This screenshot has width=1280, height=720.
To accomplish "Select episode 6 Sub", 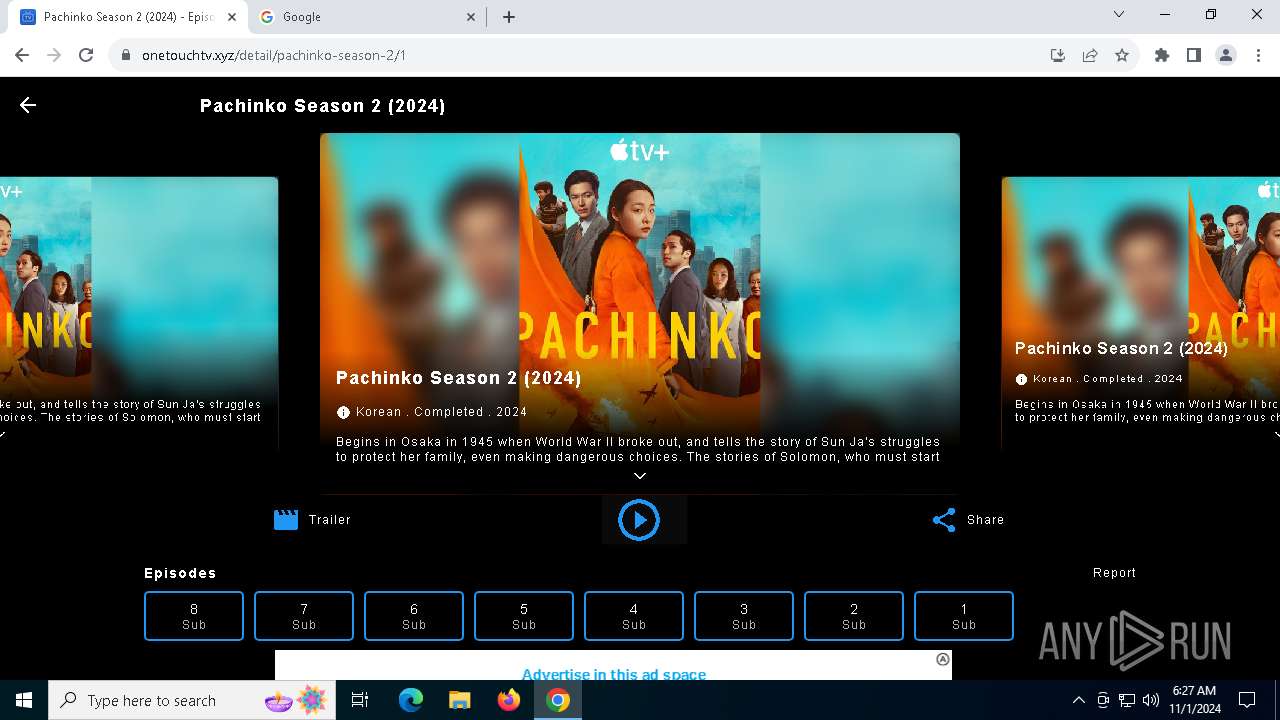I will pos(414,616).
